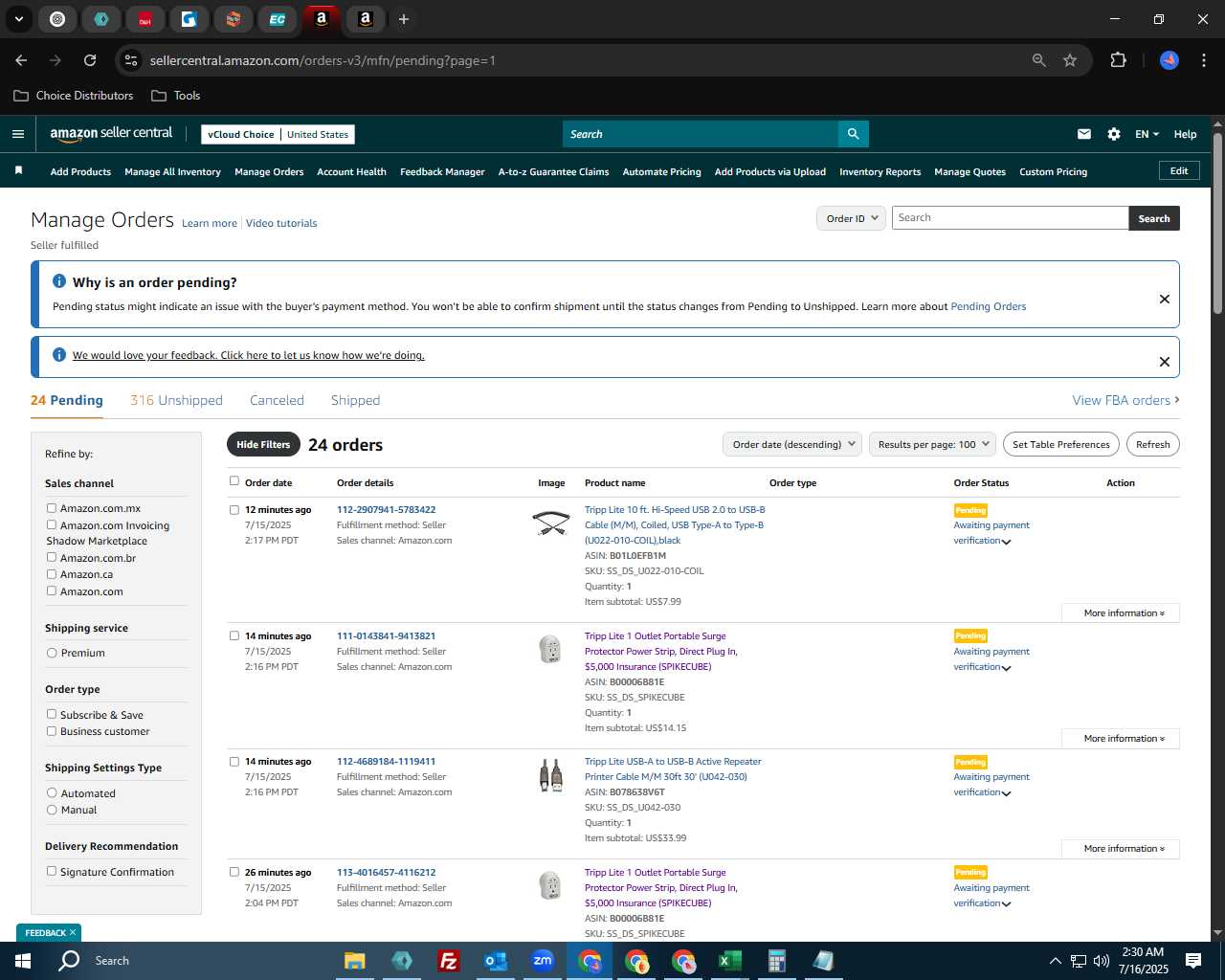
Task: Open Manage All Inventory menu item
Action: (172, 172)
